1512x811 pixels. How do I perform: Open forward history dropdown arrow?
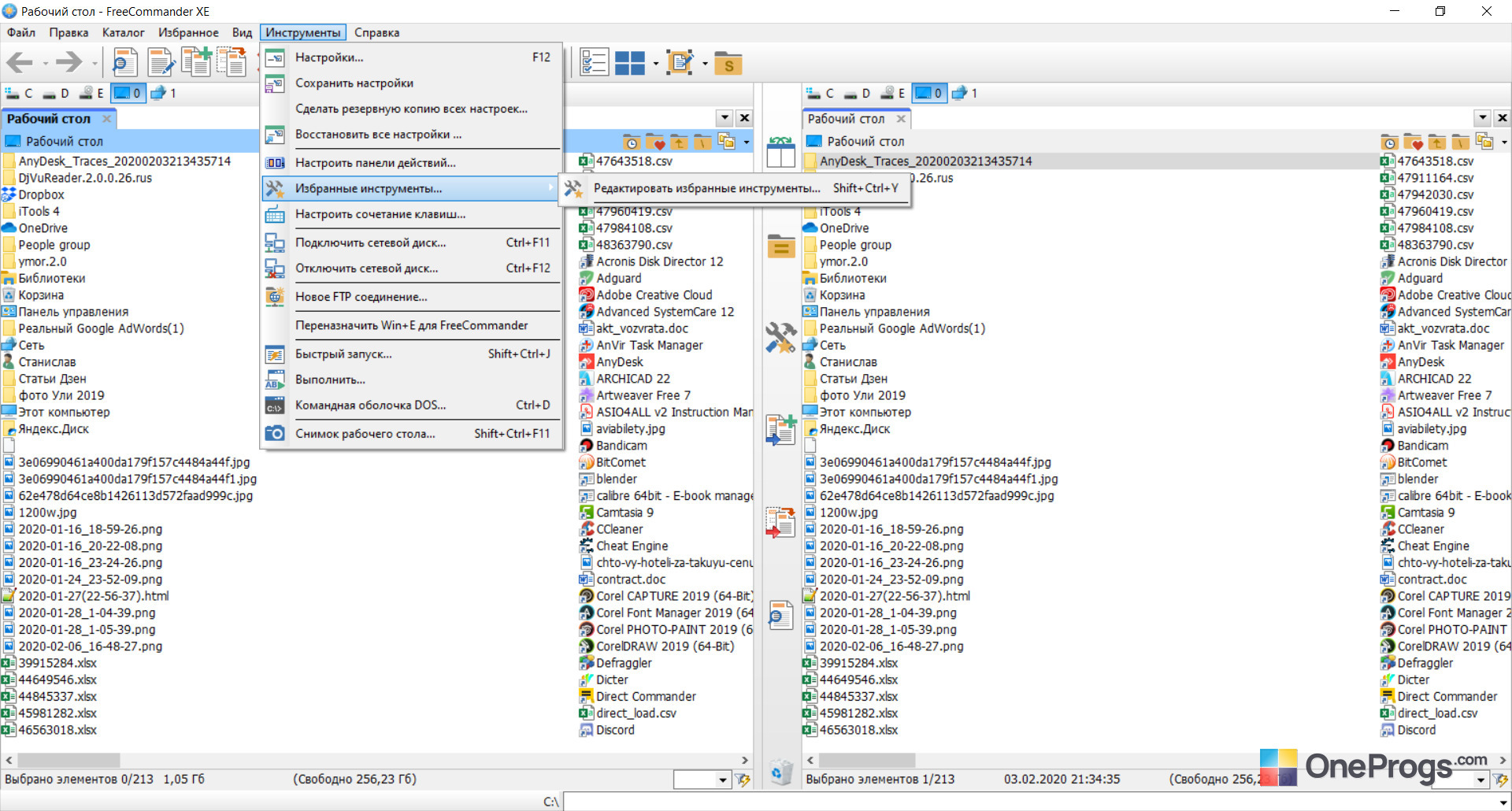[x=94, y=63]
